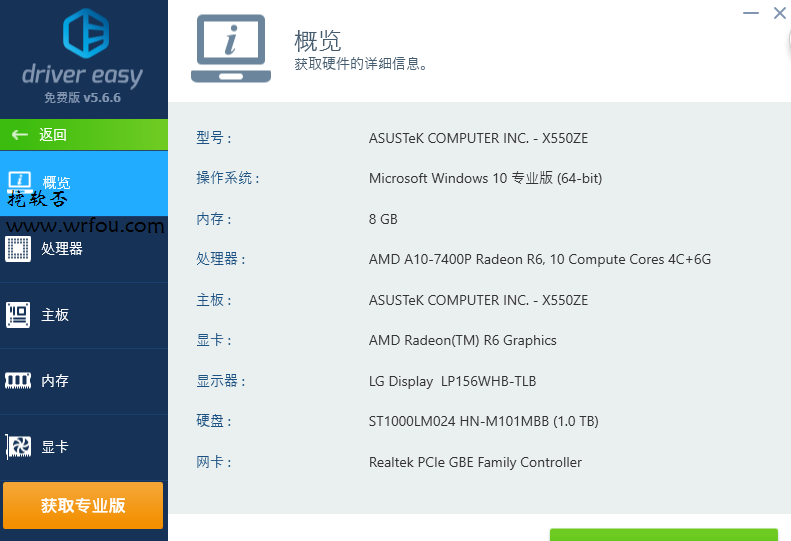Click the back arrow icon next to 返回
Image resolution: width=791 pixels, height=541 pixels.
(x=20, y=135)
